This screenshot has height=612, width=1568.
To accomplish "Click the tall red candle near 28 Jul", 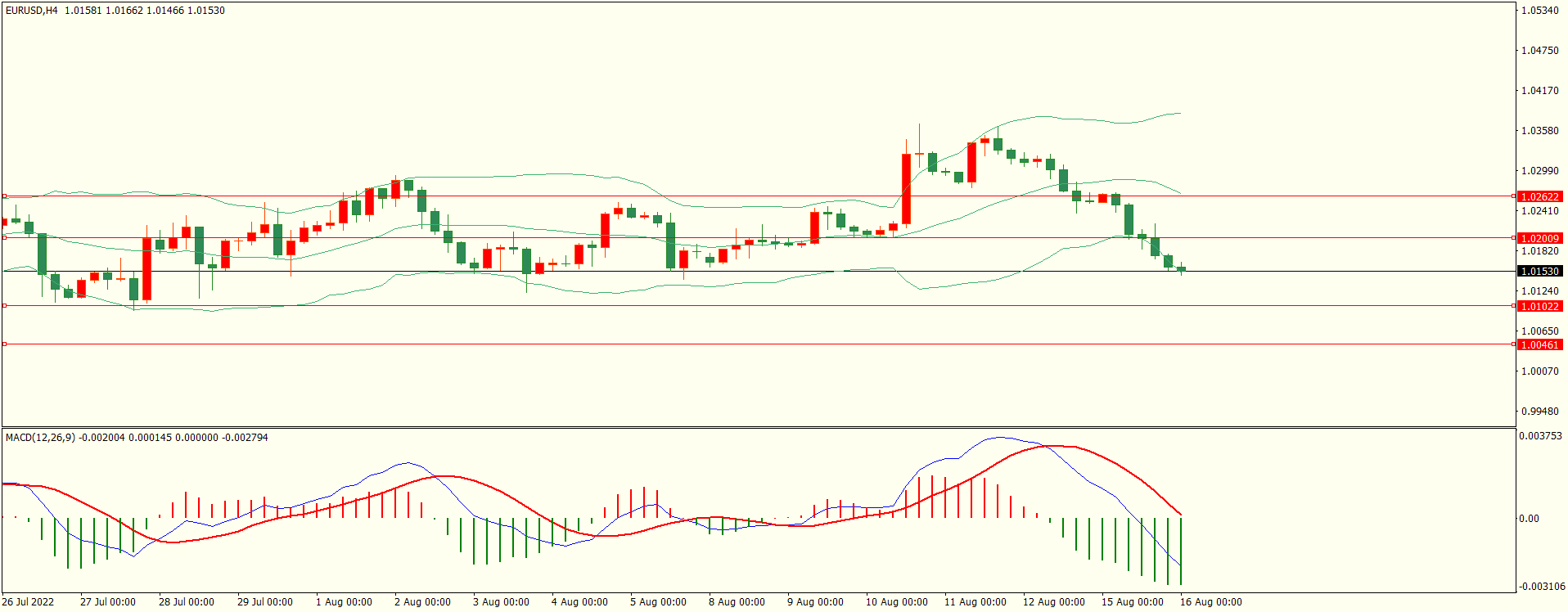I will [146, 269].
